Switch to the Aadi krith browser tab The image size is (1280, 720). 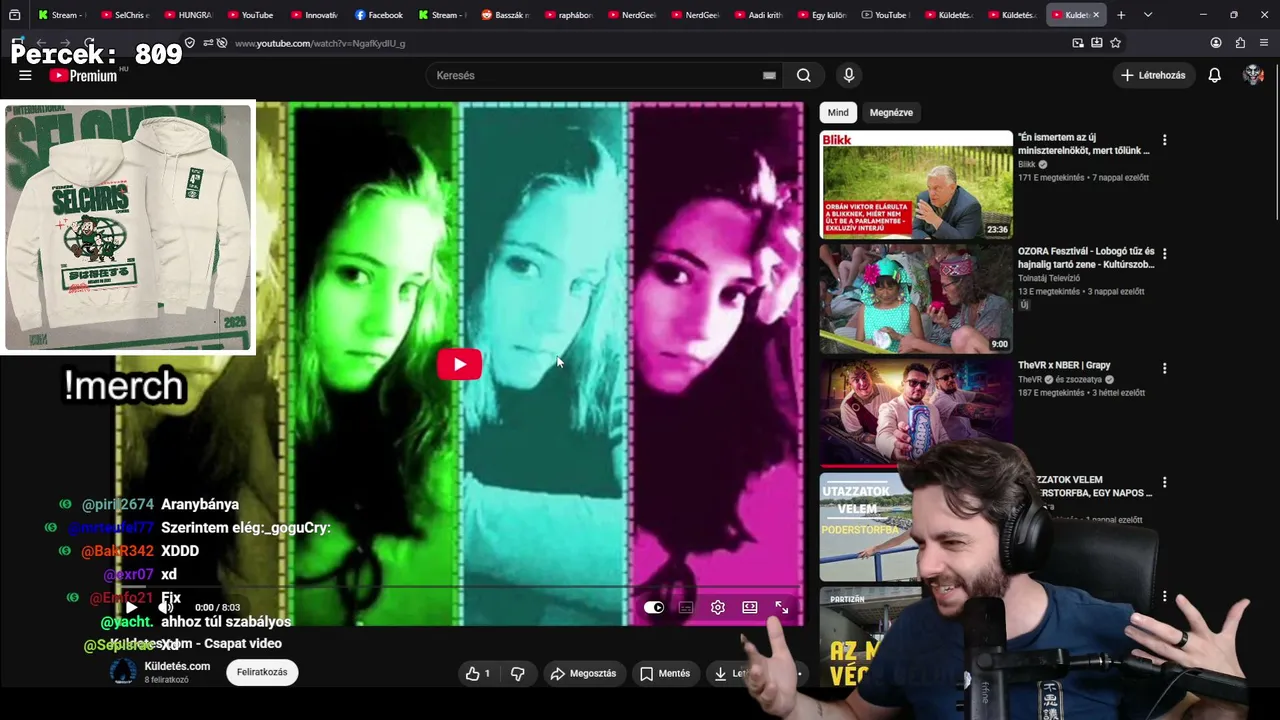point(759,15)
